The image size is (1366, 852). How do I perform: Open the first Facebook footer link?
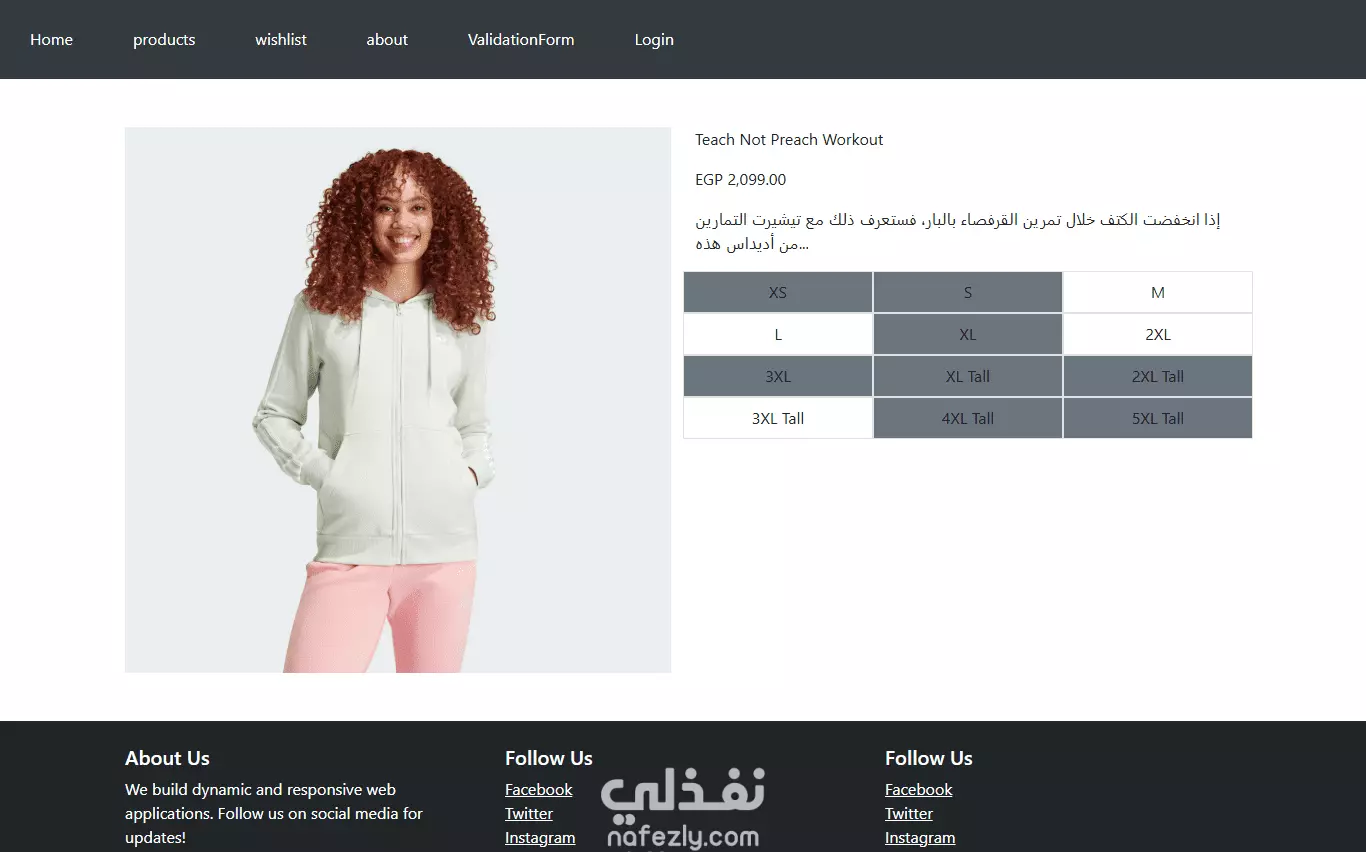(x=539, y=790)
